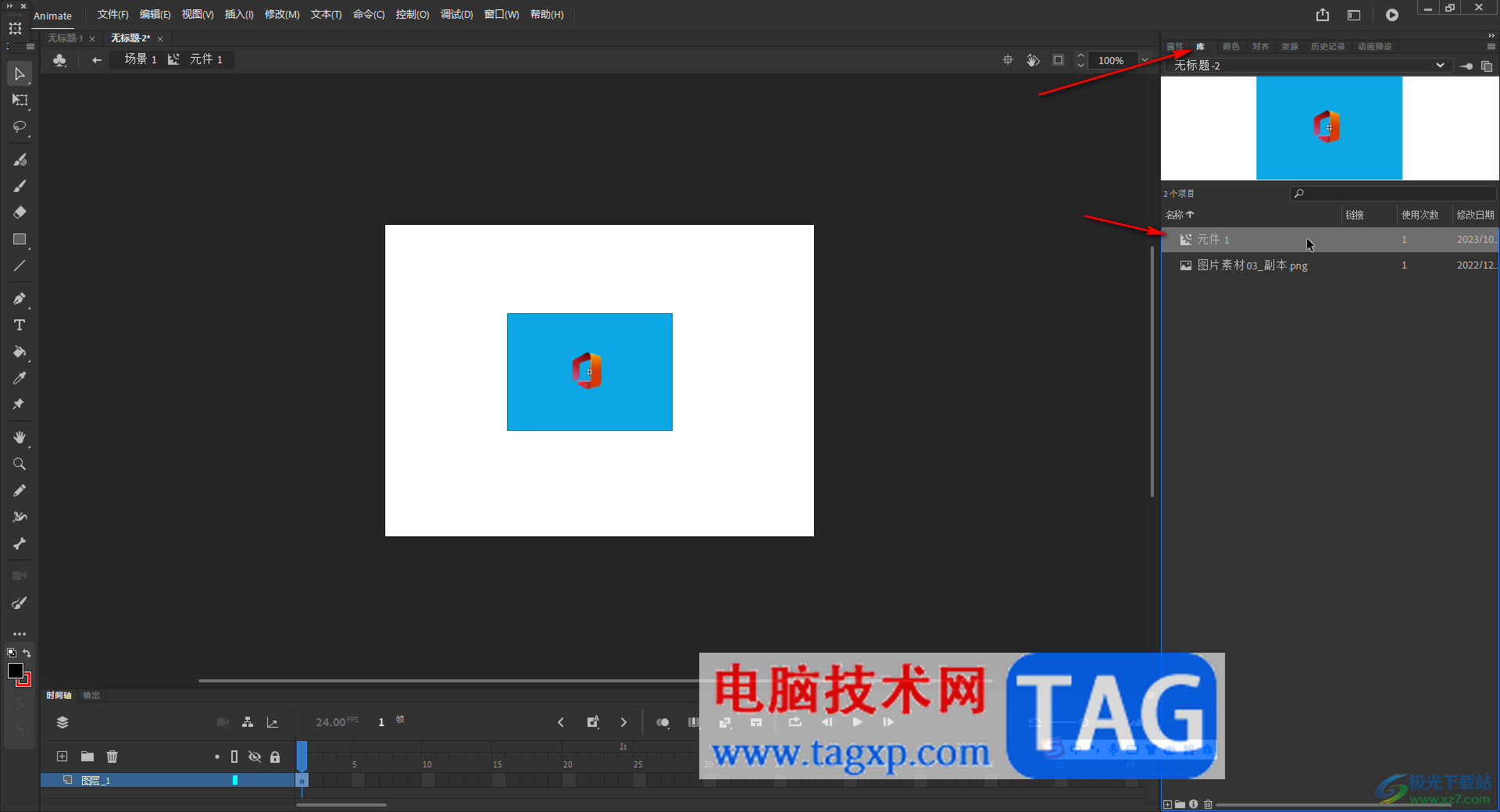Open the library panel options menu
The width and height of the screenshot is (1500, 812).
[x=1491, y=47]
